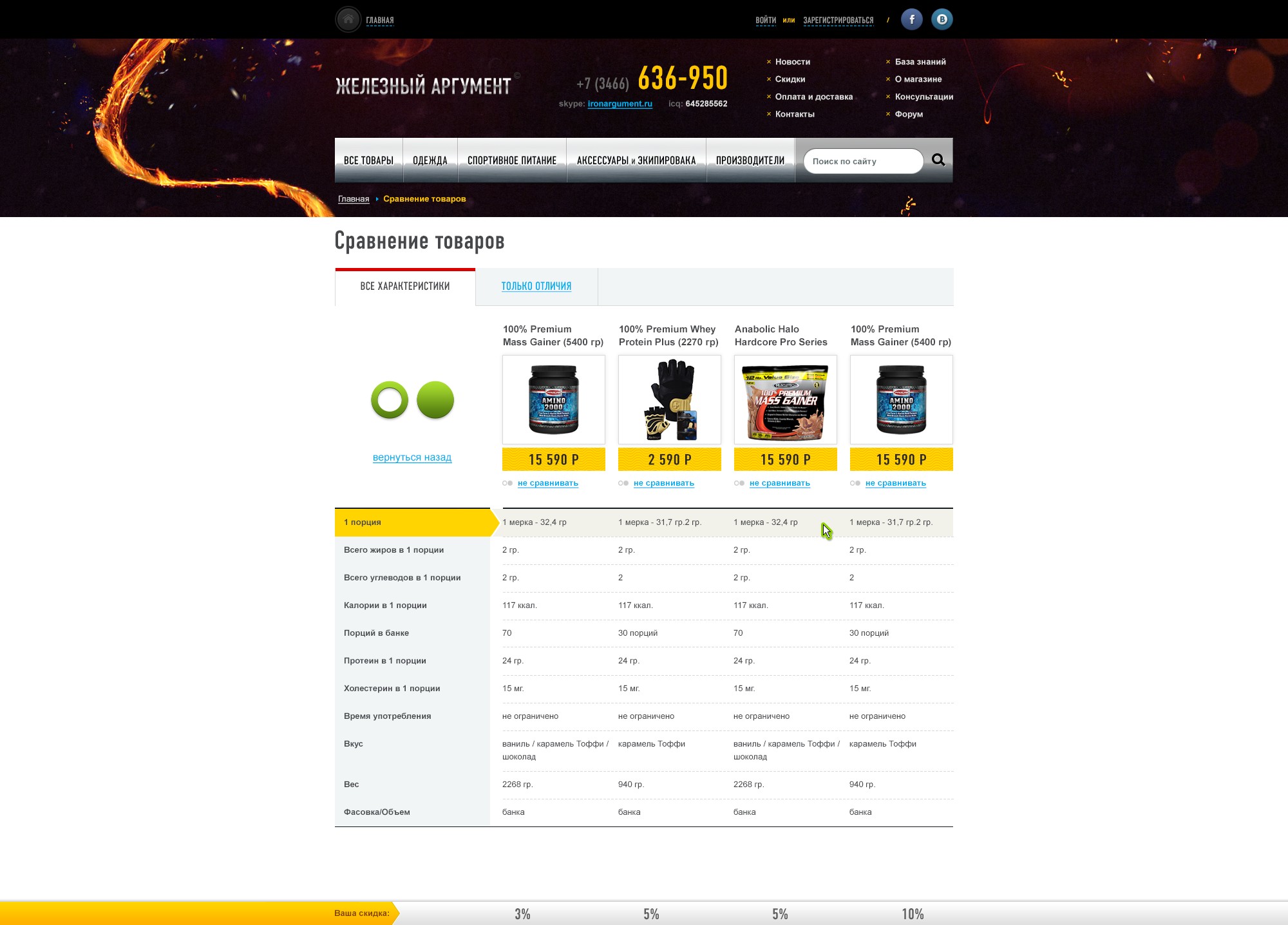Click the 10% discount marker
The height and width of the screenshot is (925, 1288).
(x=913, y=914)
